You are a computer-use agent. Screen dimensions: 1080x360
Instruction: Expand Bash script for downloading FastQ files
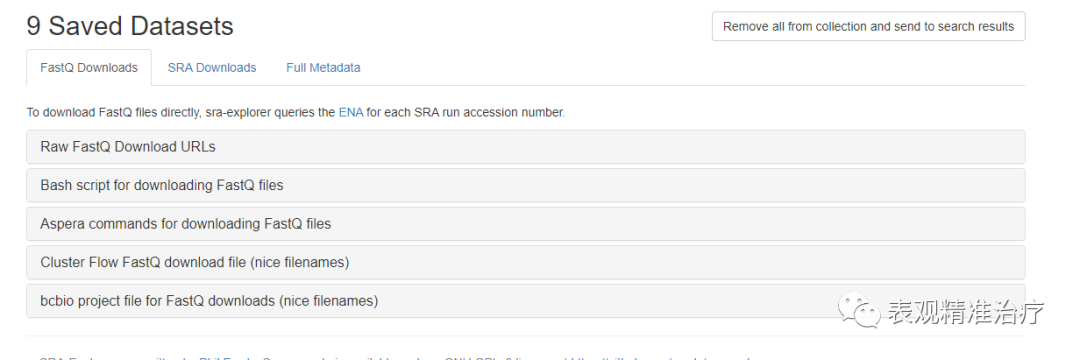click(526, 185)
